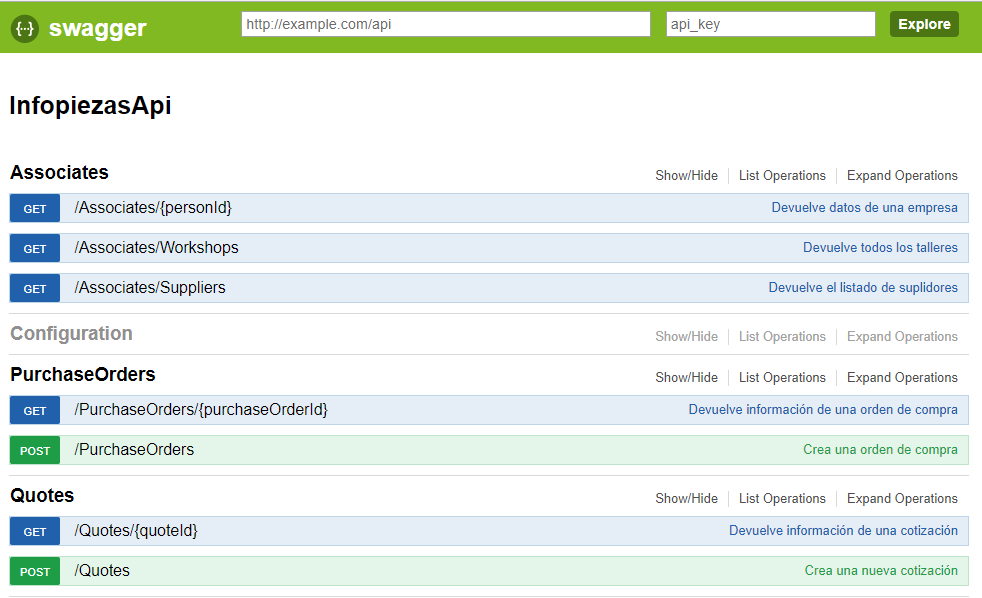Open the 'Devuelve todos los talleres' link
982x598 pixels.
click(x=880, y=247)
